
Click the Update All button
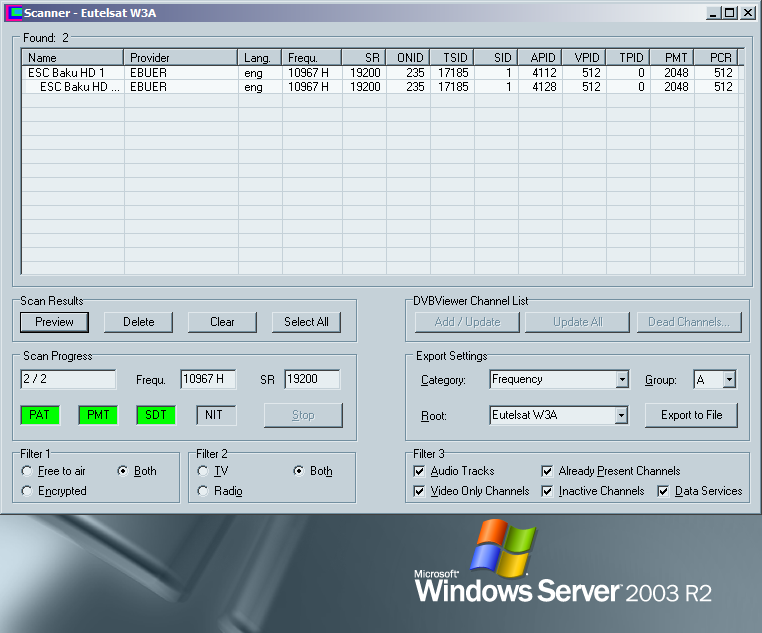tap(577, 322)
